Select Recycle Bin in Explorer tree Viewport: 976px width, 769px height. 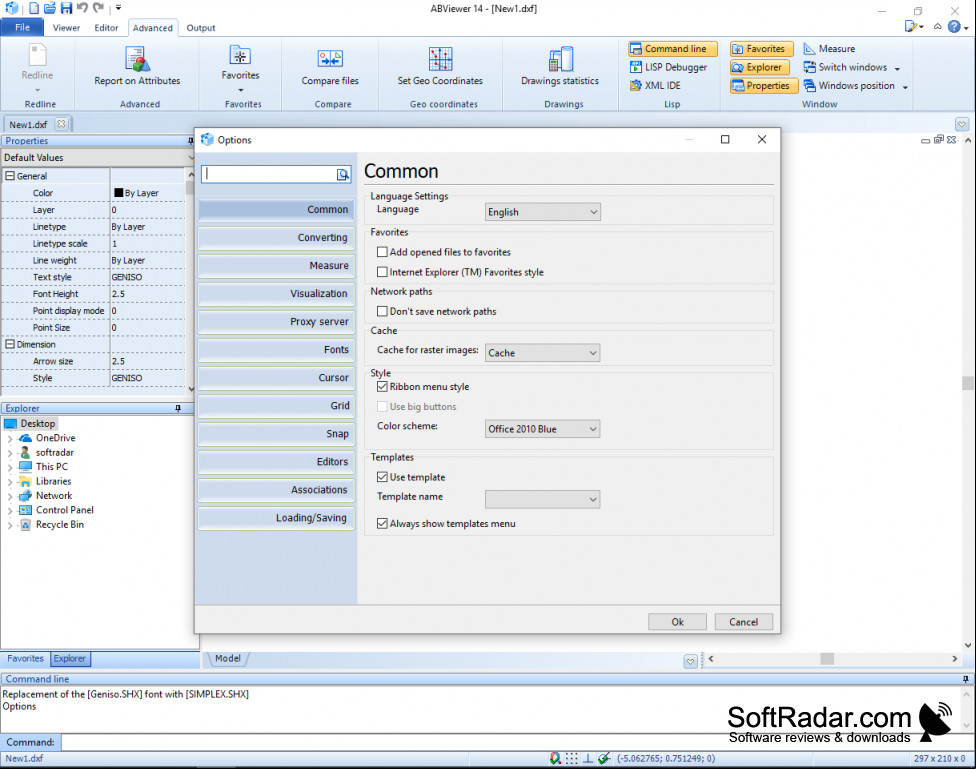coord(60,525)
